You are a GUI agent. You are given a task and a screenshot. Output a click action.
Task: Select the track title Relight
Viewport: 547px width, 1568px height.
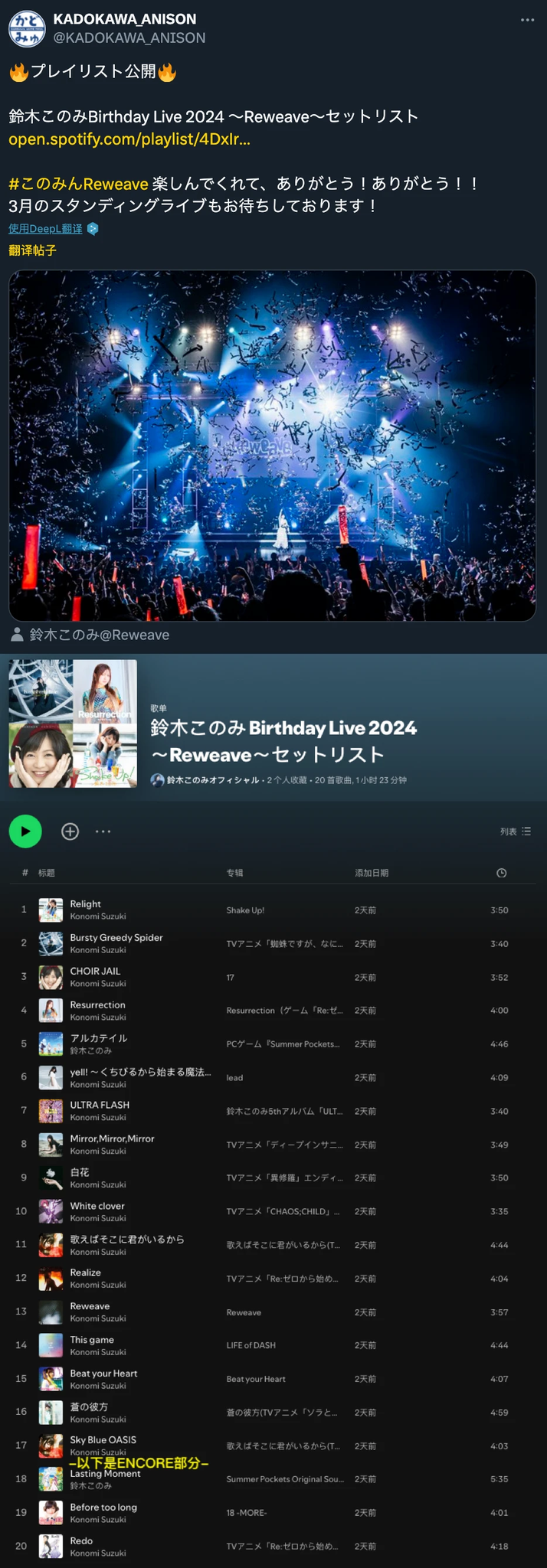(x=85, y=904)
